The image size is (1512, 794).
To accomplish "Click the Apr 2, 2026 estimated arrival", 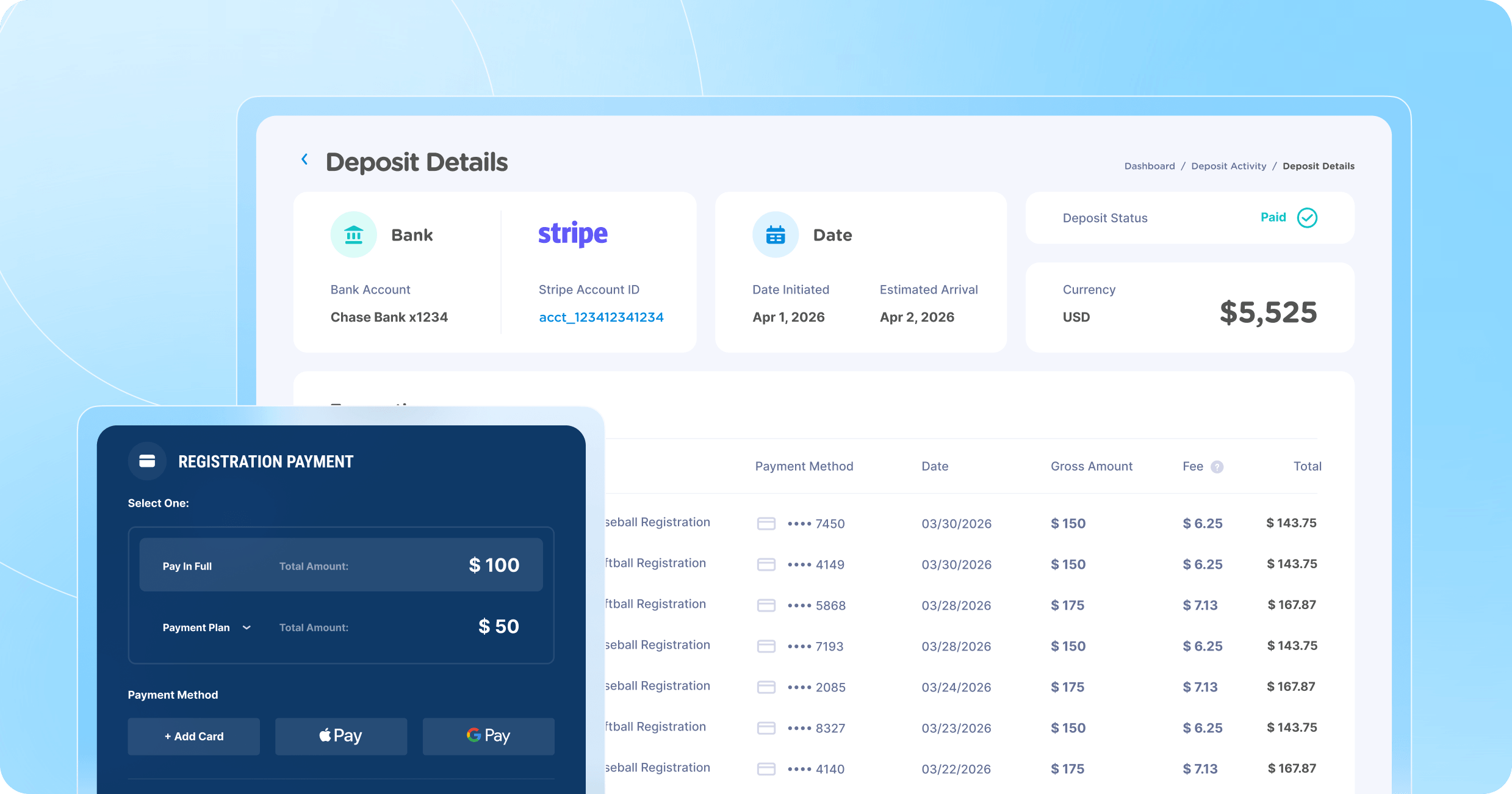I will click(917, 317).
